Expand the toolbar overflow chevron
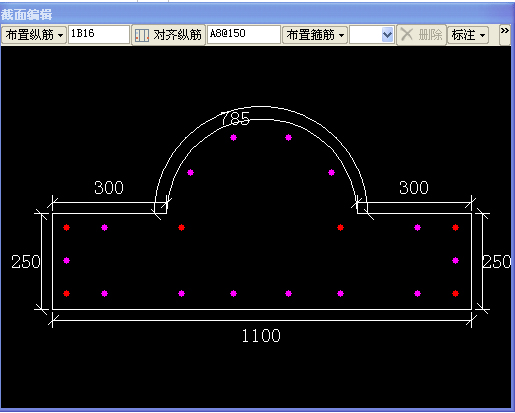Image resolution: width=515 pixels, height=413 pixels. pos(505,31)
